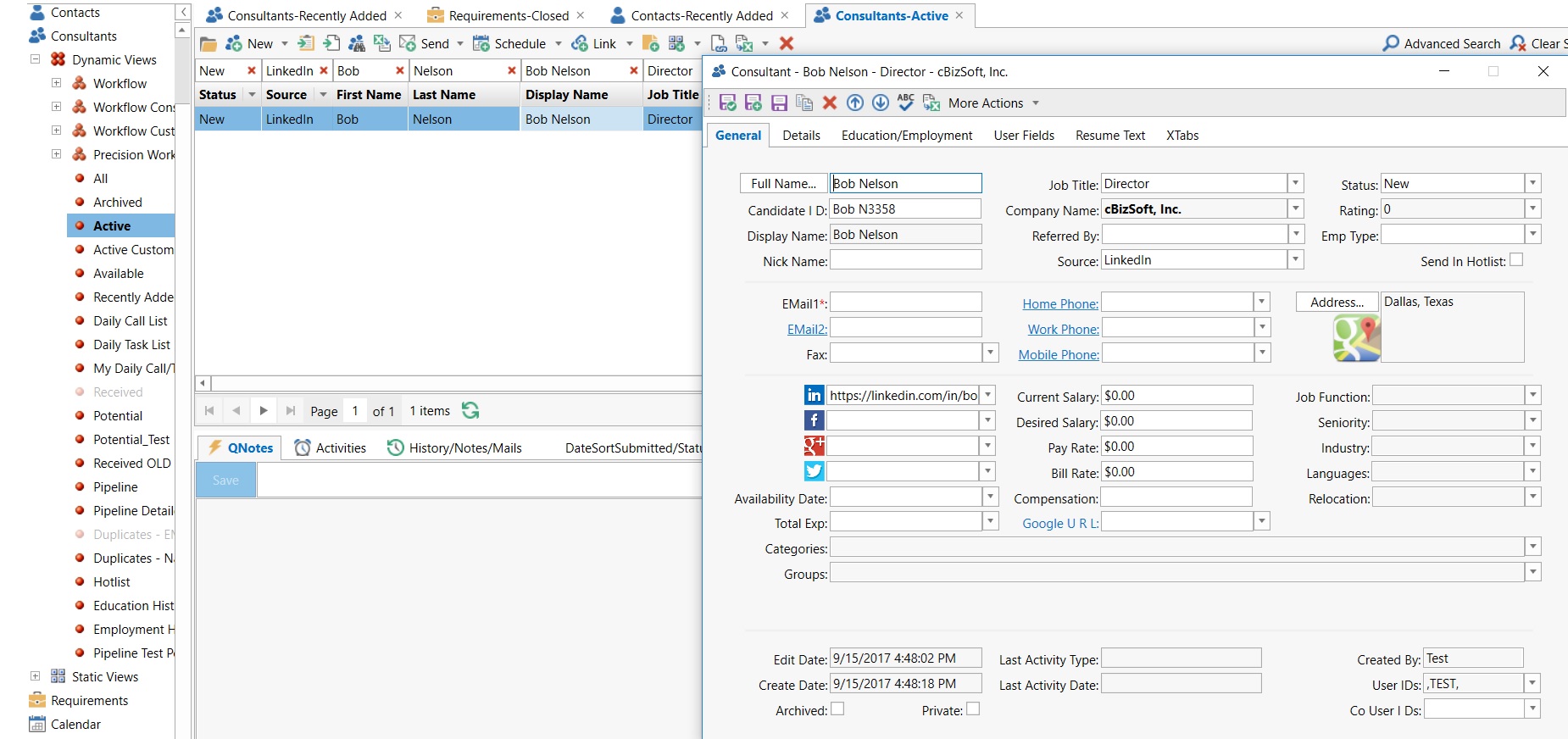The image size is (1568, 739).
Task: Click the Facebook icon in social fields
Action: tap(814, 420)
